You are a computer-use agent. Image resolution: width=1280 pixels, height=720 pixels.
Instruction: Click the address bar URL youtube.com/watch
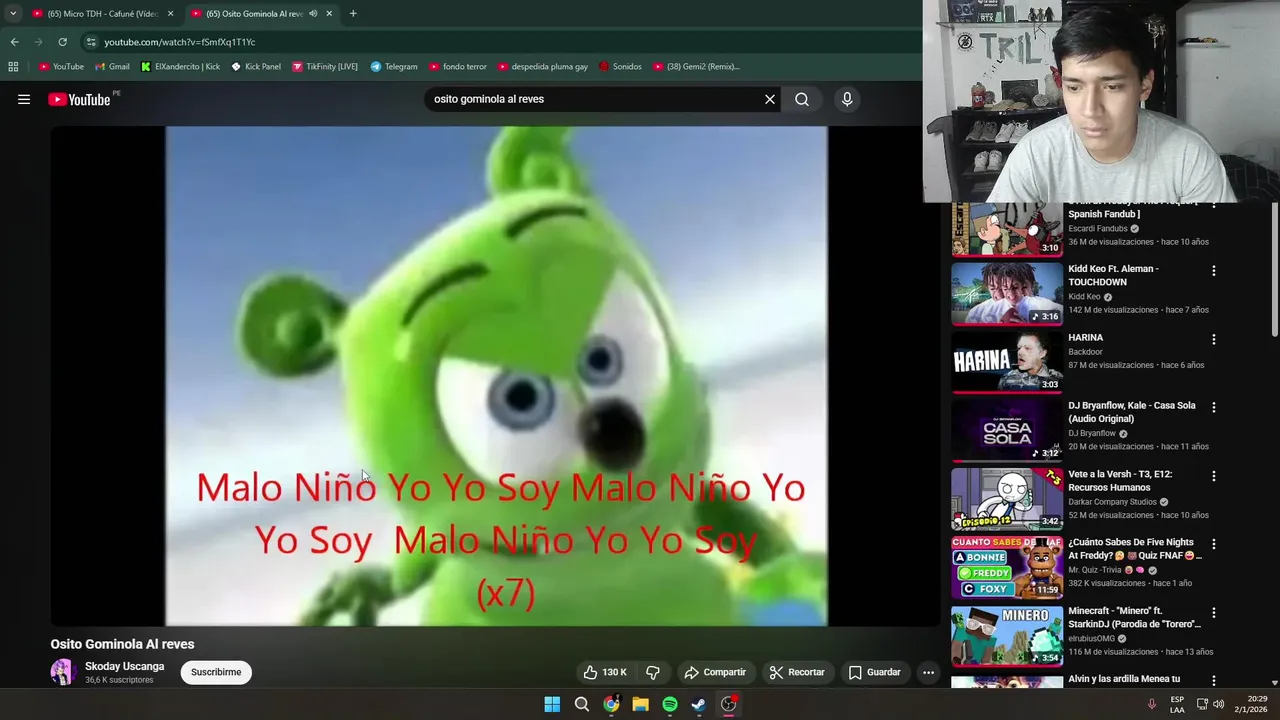coord(180,42)
